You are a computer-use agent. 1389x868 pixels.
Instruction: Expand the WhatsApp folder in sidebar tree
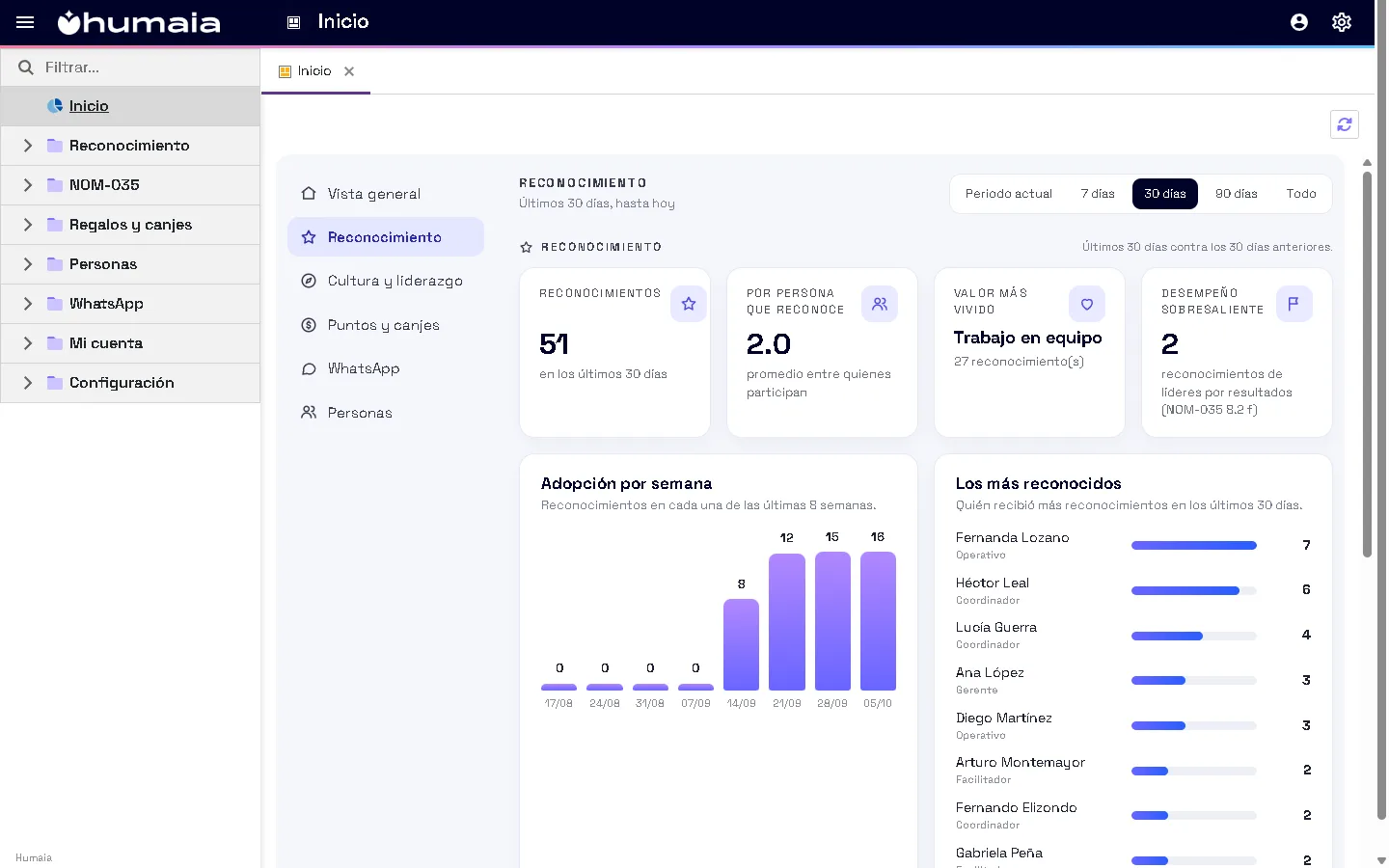[x=28, y=304]
